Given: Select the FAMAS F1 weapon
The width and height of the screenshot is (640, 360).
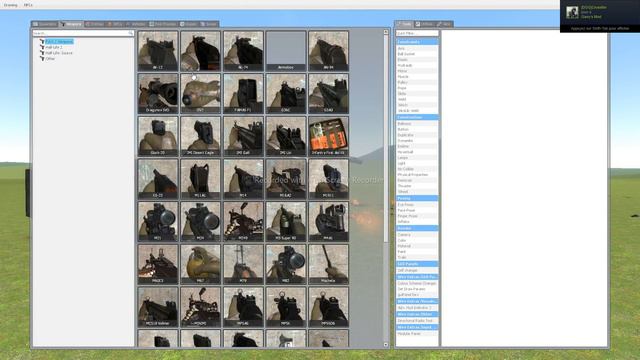Looking at the screenshot, I should coord(243,93).
